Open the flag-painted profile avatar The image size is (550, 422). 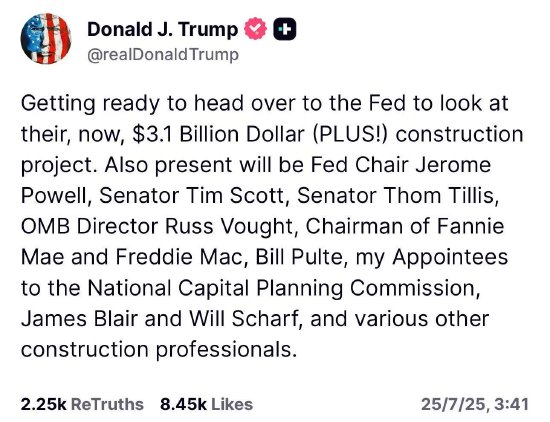click(x=46, y=39)
